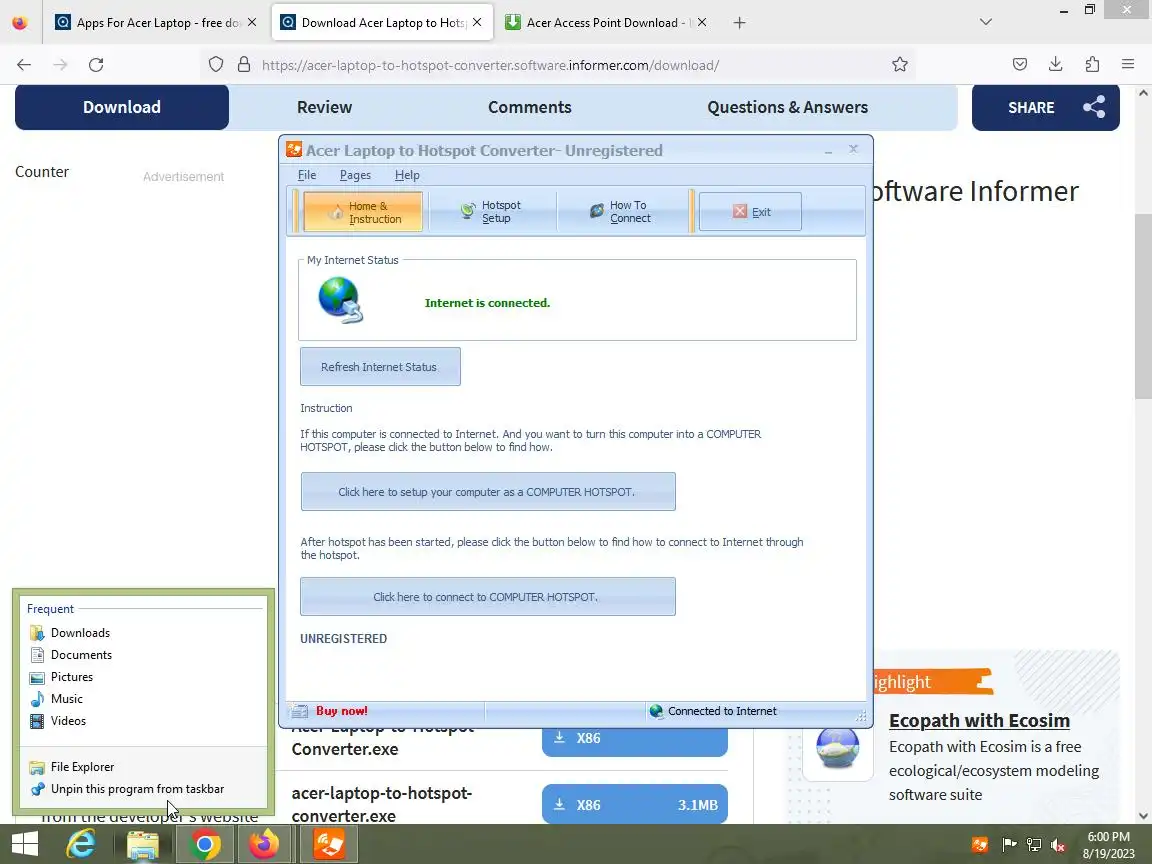Expand the list all tabs dropdown
Viewport: 1152px width, 864px height.
pos(986,22)
